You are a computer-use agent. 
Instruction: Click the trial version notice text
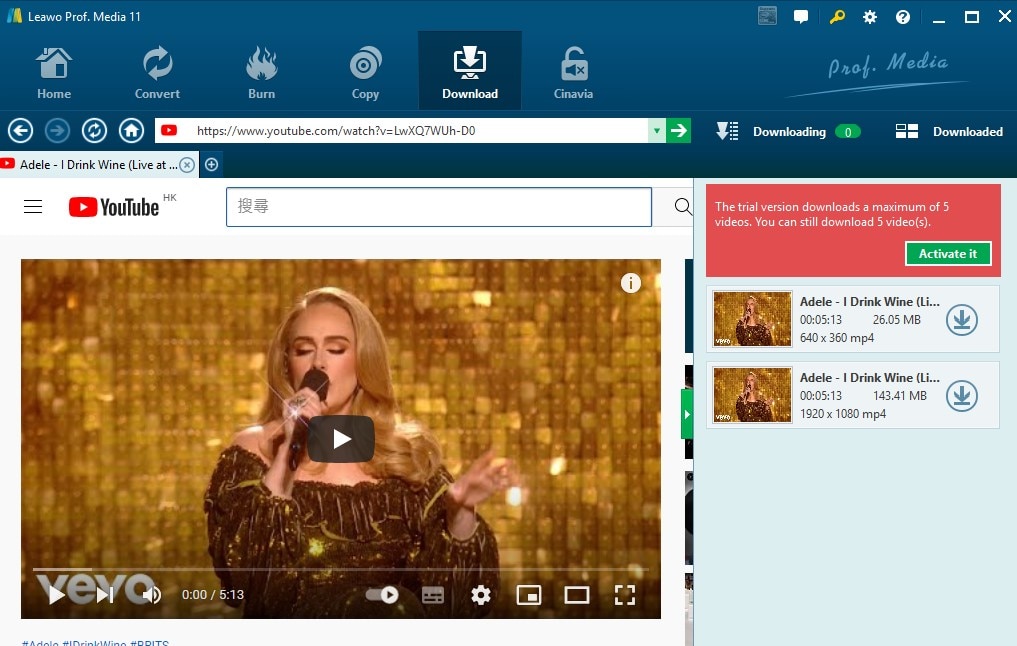coord(832,214)
